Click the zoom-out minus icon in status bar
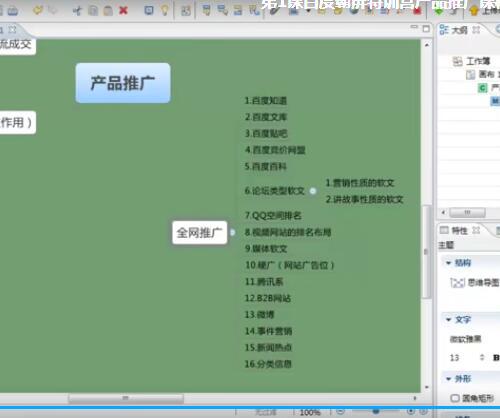 pos(340,412)
